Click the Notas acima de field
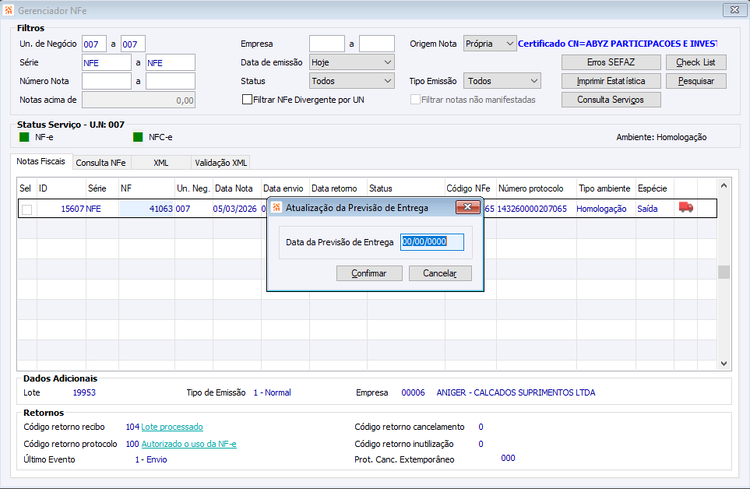This screenshot has height=489, width=750. tap(138, 100)
